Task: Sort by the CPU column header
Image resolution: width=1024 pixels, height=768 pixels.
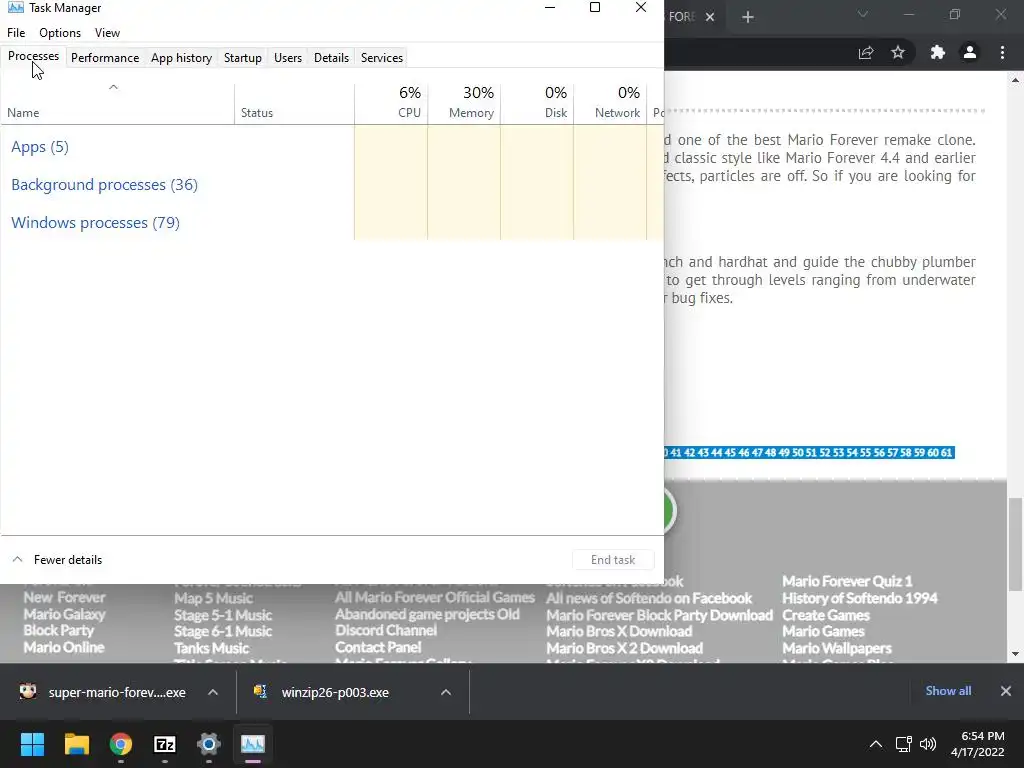Action: [391, 104]
